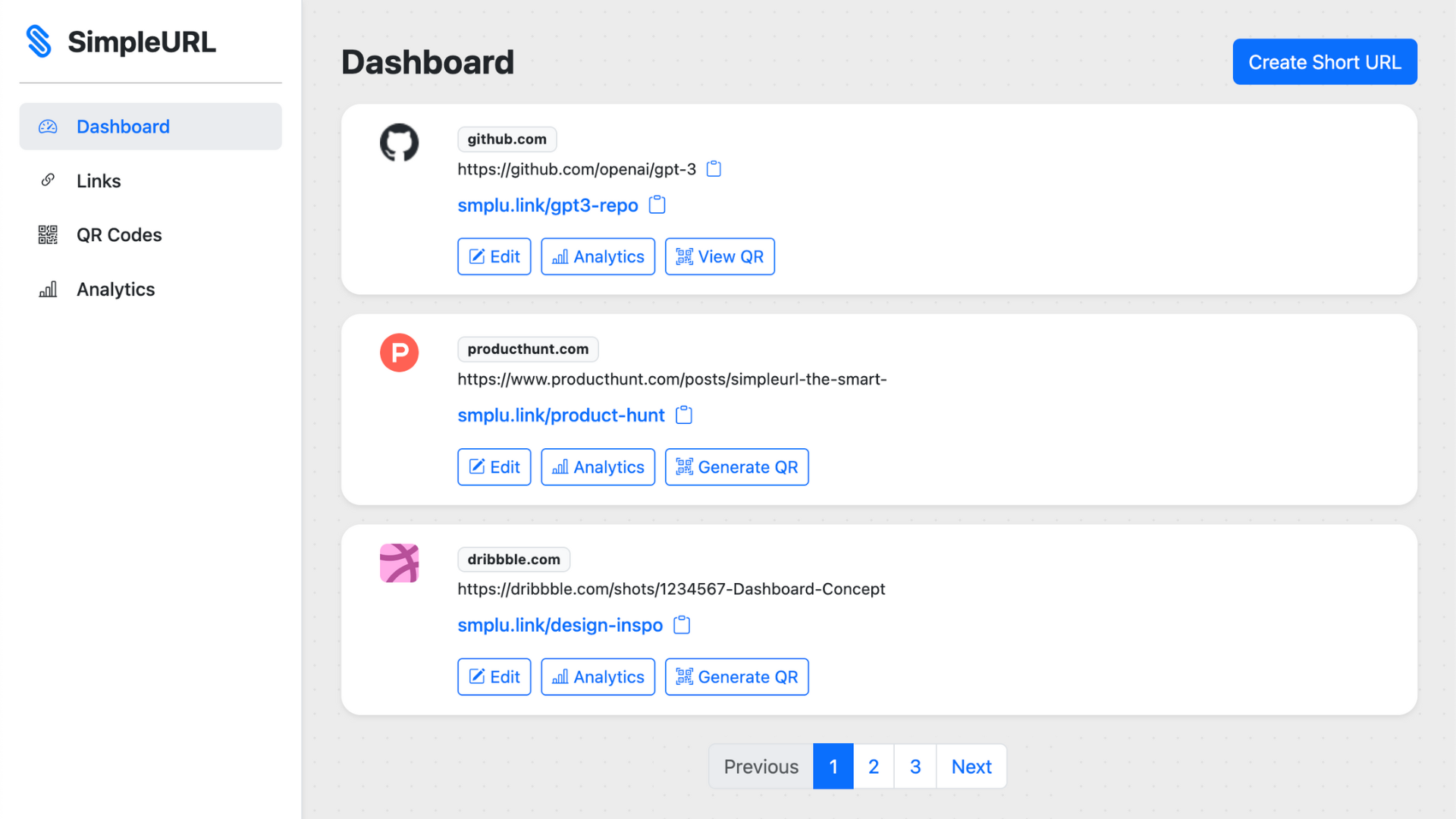1456x819 pixels.
Task: Open QR Codes sidebar item
Action: pyautogui.click(x=119, y=235)
